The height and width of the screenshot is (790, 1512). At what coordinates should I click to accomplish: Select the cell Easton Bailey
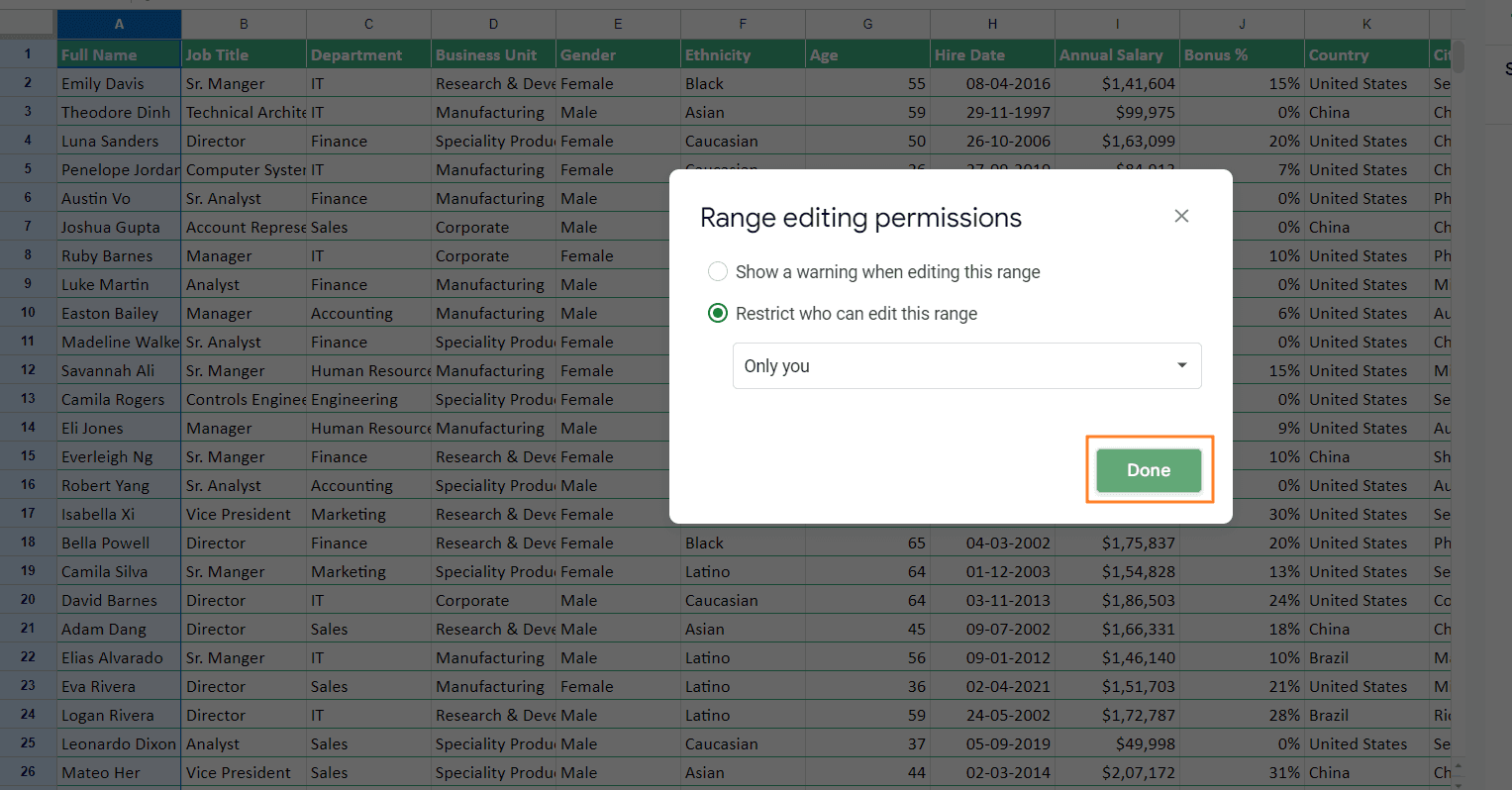tap(119, 313)
